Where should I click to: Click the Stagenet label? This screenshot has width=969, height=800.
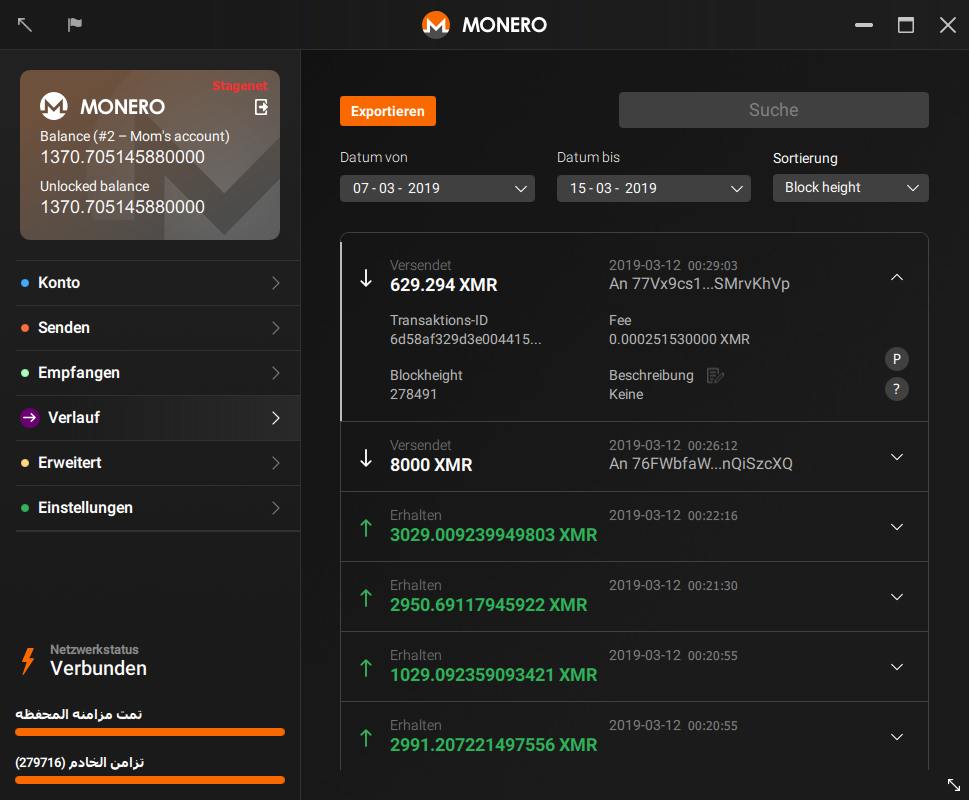click(x=240, y=86)
